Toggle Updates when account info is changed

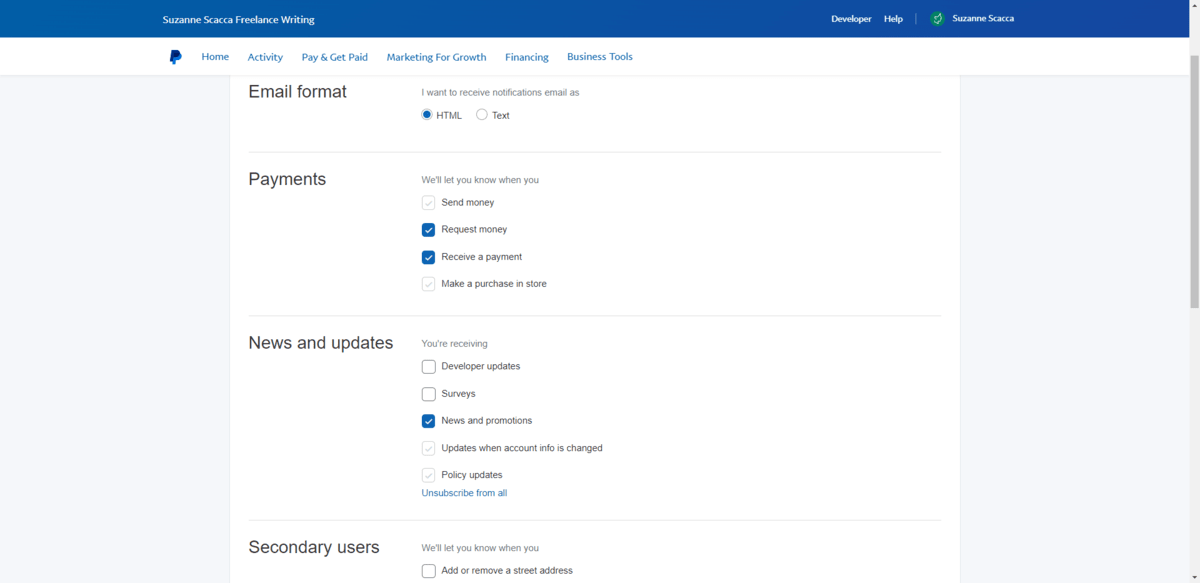pyautogui.click(x=428, y=448)
